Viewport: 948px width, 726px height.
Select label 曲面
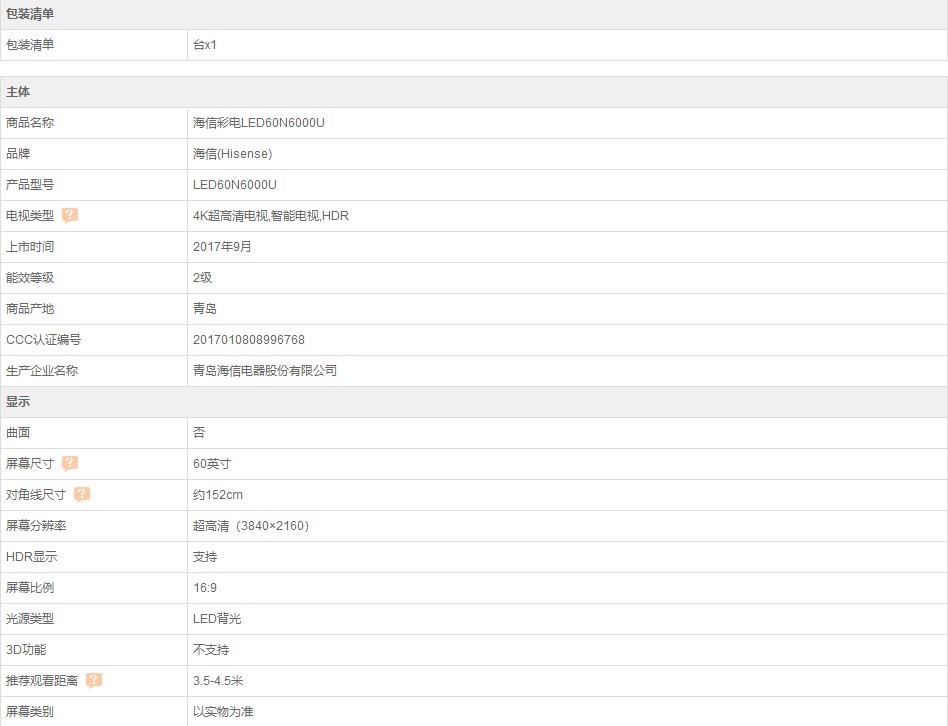pyautogui.click(x=18, y=432)
